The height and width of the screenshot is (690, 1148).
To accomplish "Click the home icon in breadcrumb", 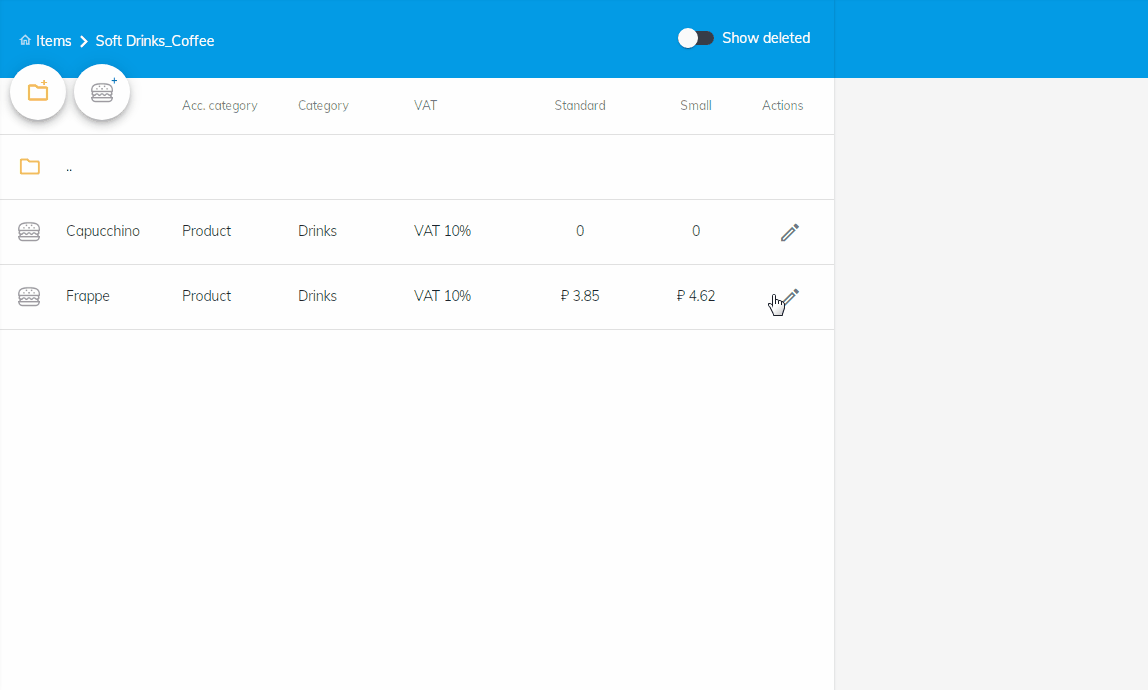I will [25, 41].
